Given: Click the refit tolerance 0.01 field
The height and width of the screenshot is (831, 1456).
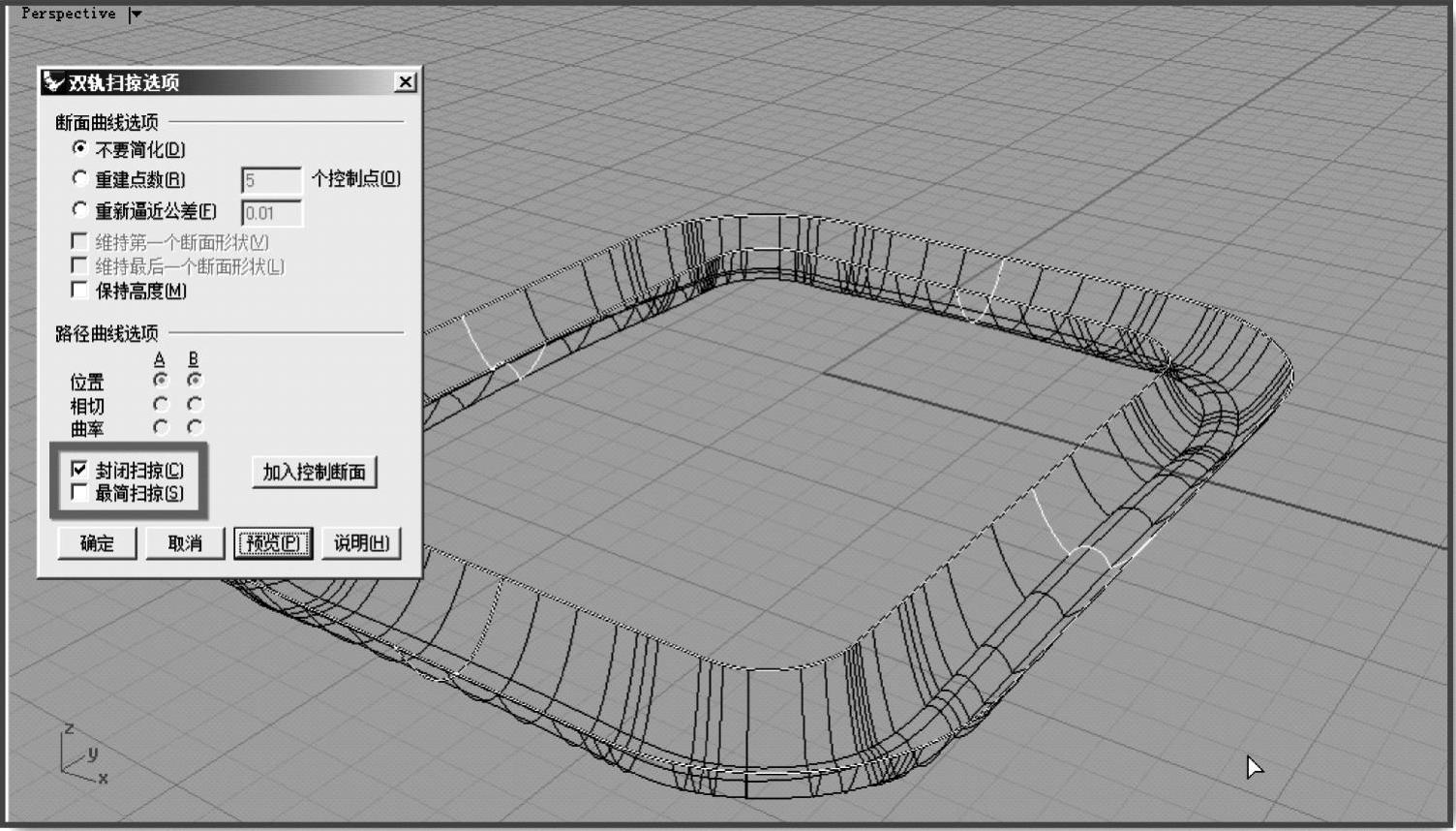Looking at the screenshot, I should (271, 213).
